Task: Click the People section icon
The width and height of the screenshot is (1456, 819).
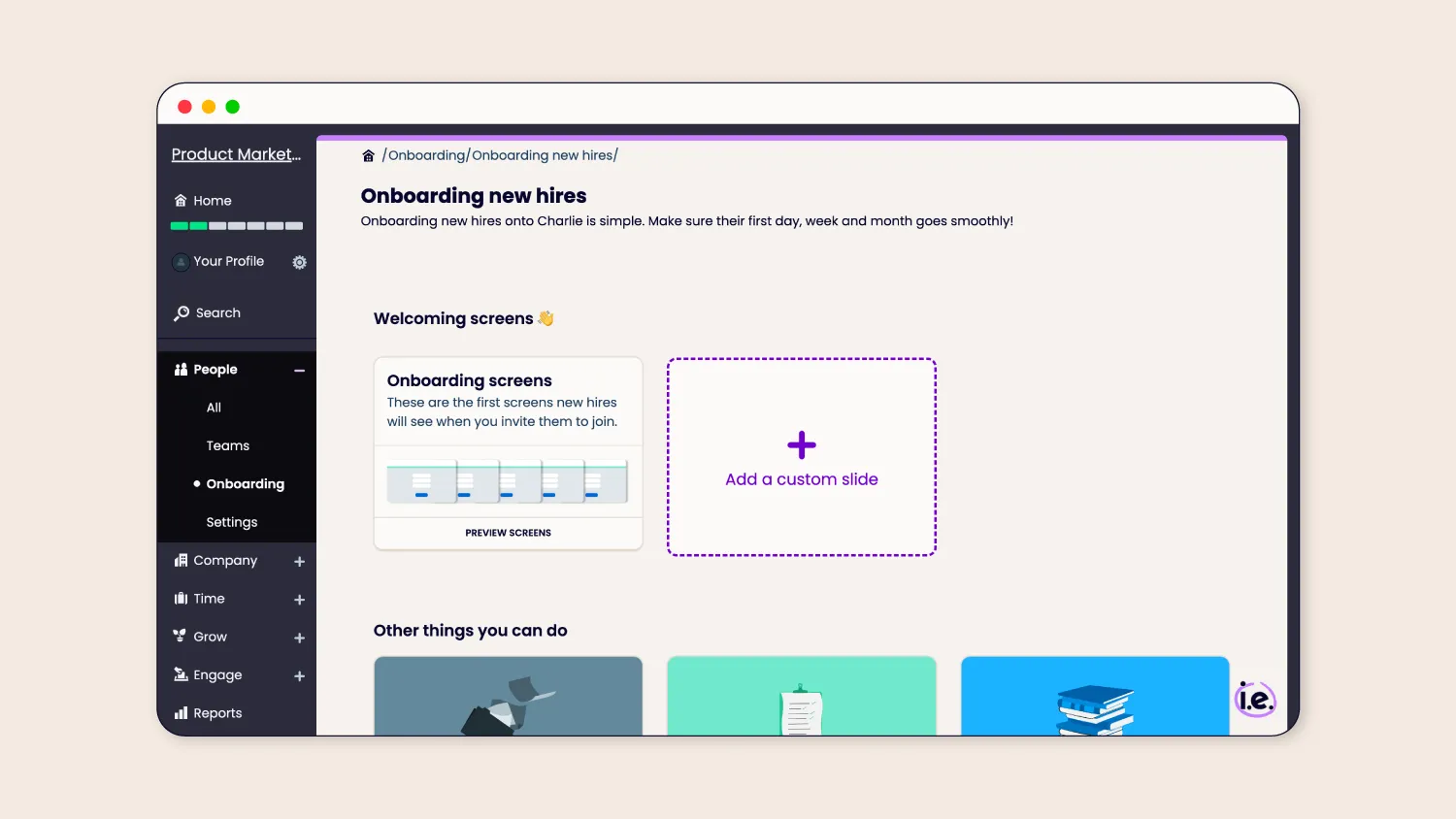Action: click(x=181, y=370)
